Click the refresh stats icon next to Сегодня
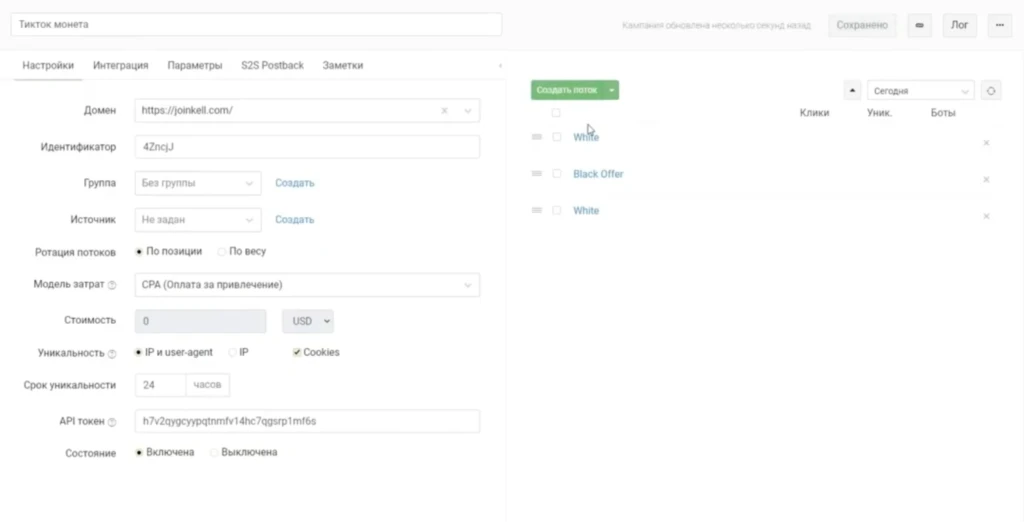Screen dimensions: 1024x522 991,91
